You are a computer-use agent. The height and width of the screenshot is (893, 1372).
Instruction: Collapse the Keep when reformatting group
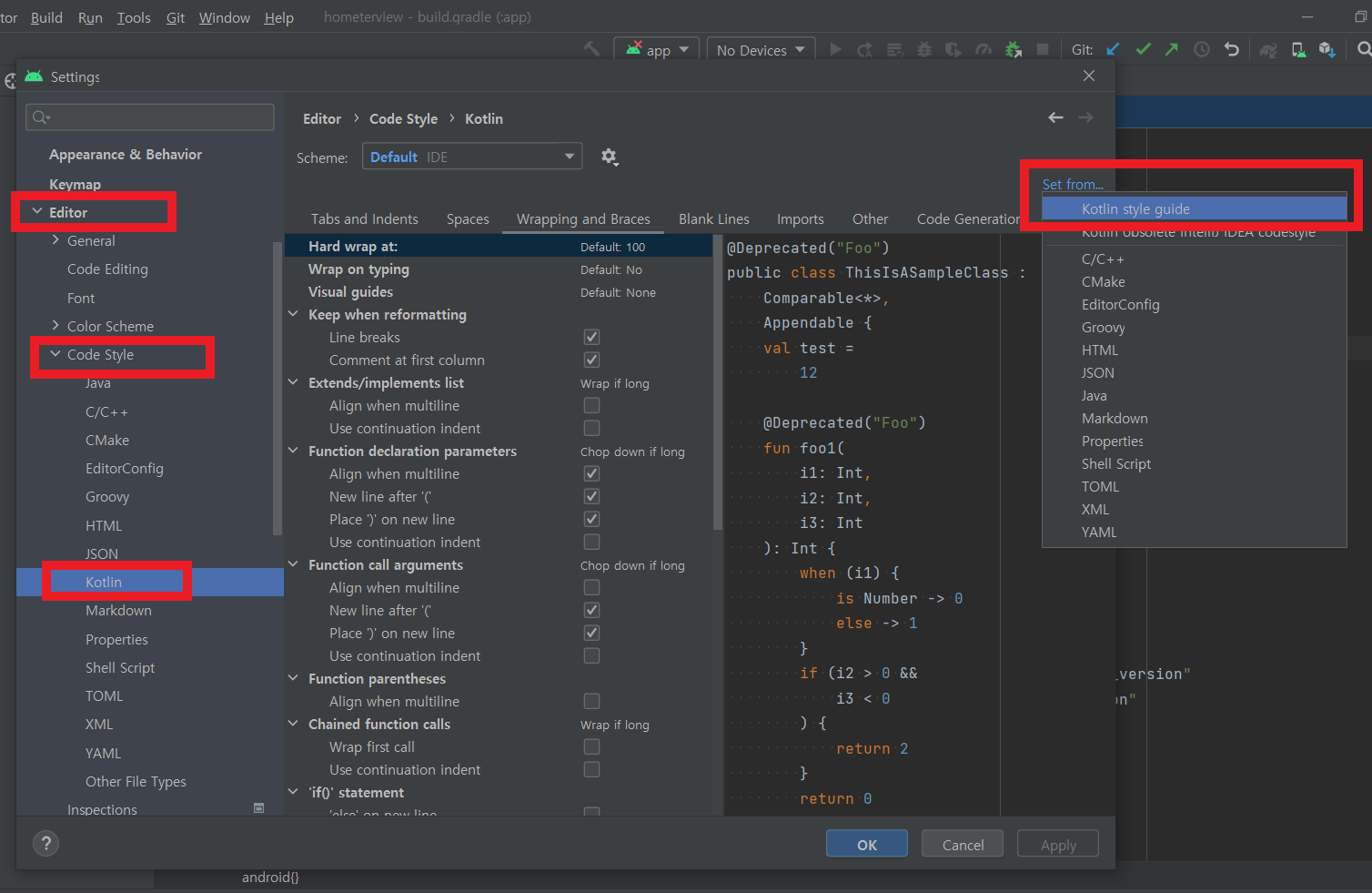[293, 314]
